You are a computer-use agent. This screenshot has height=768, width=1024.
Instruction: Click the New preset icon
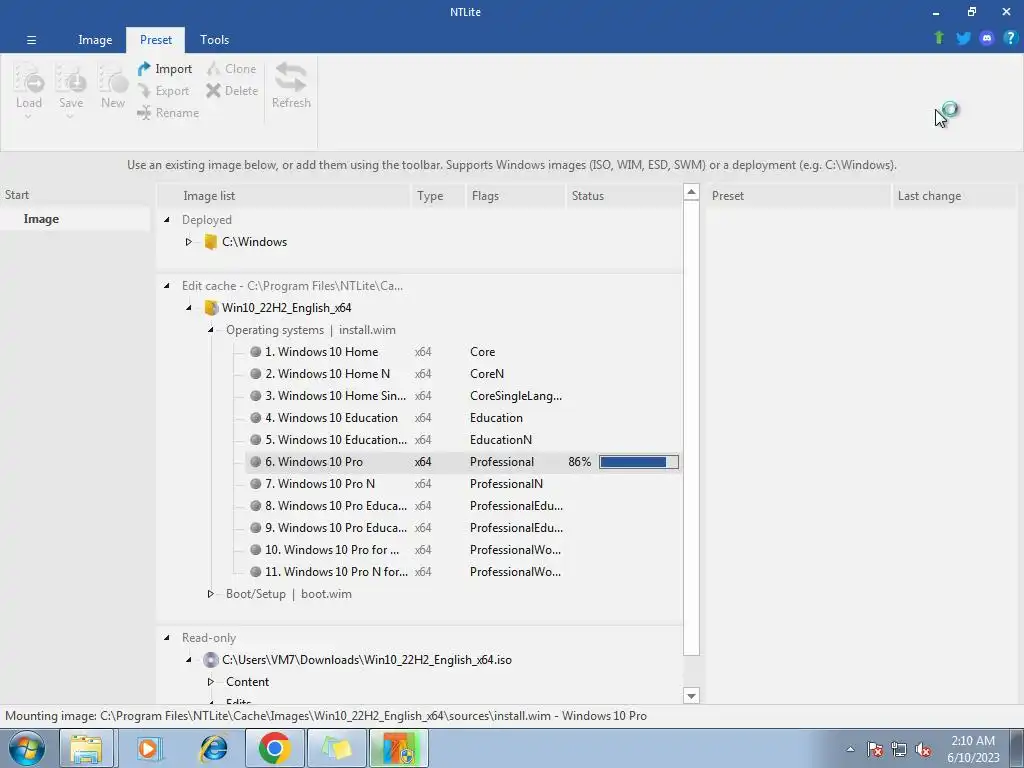113,79
